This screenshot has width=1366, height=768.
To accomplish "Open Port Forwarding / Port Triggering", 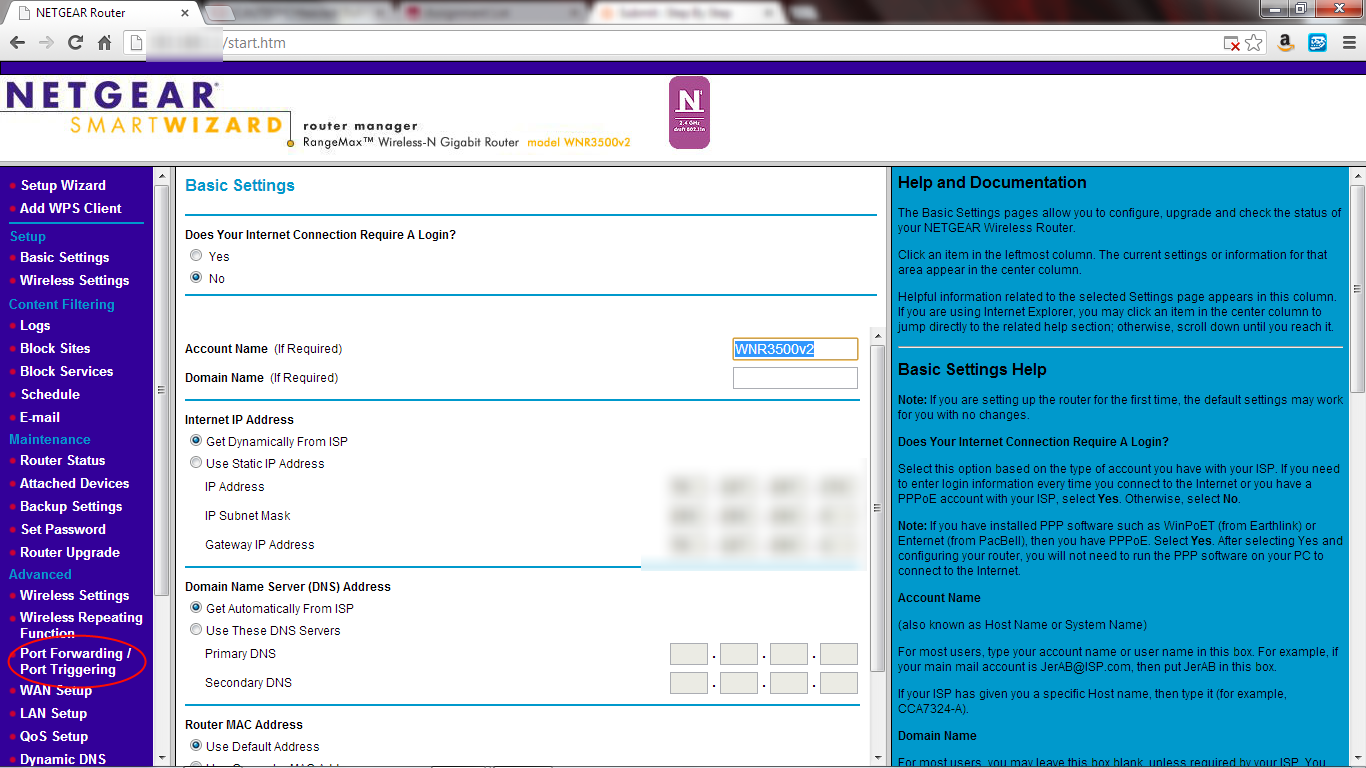I will tap(75, 661).
